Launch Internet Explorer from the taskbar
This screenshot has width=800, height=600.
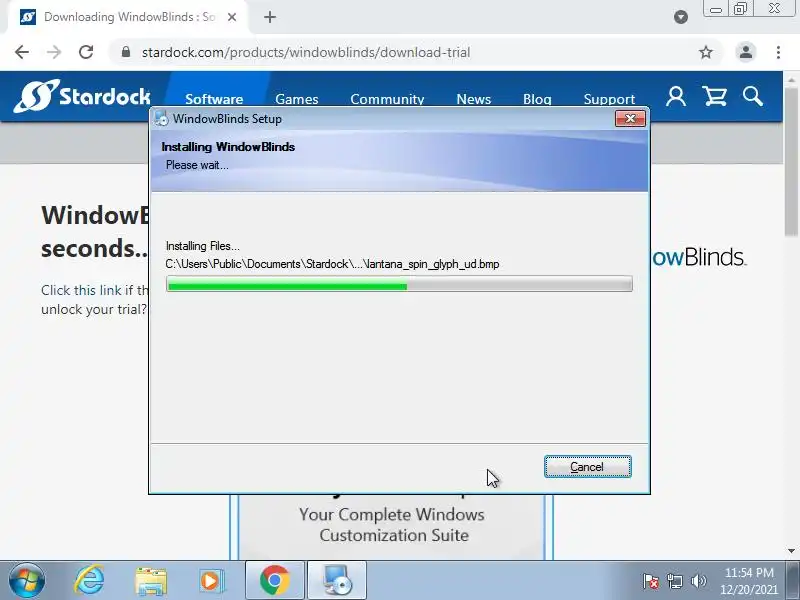(x=89, y=581)
